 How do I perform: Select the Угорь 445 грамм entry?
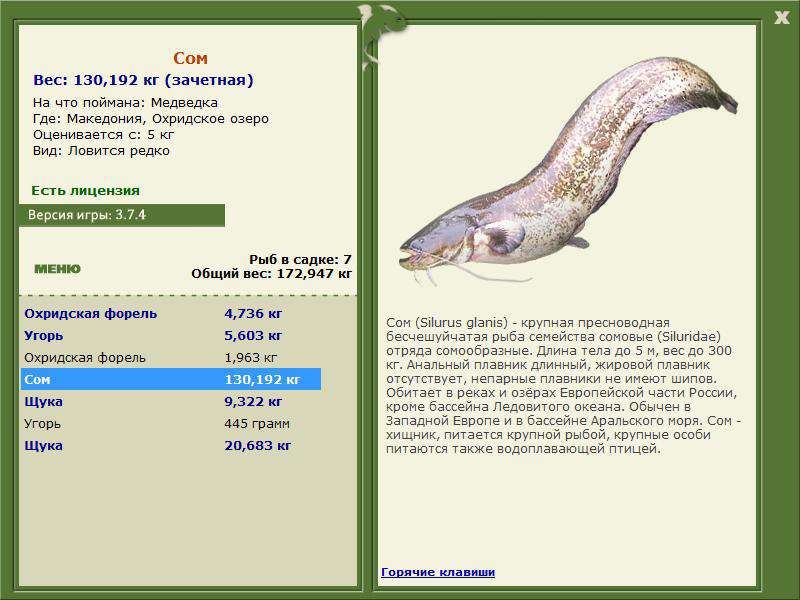pyautogui.click(x=171, y=423)
